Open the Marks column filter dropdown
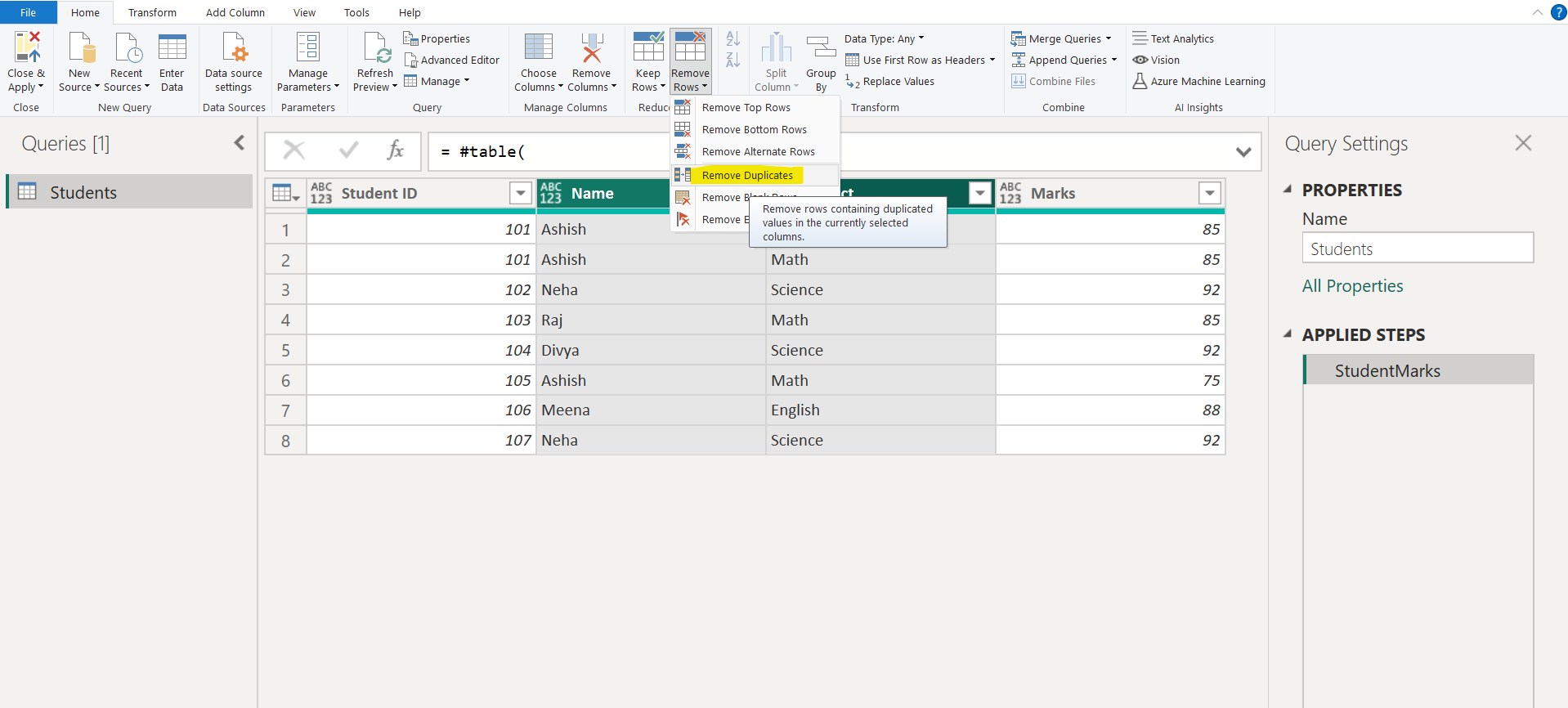Screen dimensions: 1568x708 click(1209, 194)
